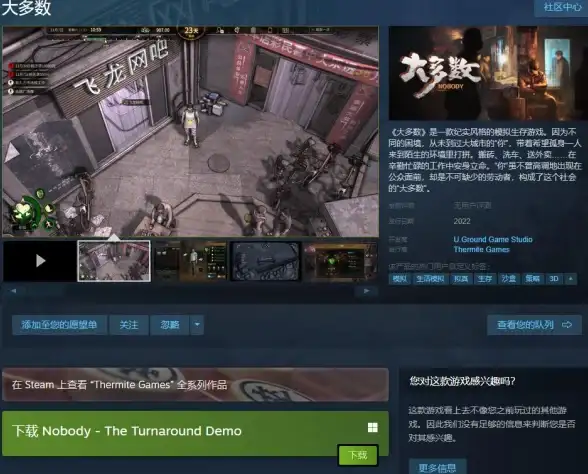This screenshot has height=474, width=588.
Task: Click the Windows platform icon on demo banner
Action: pos(372,428)
